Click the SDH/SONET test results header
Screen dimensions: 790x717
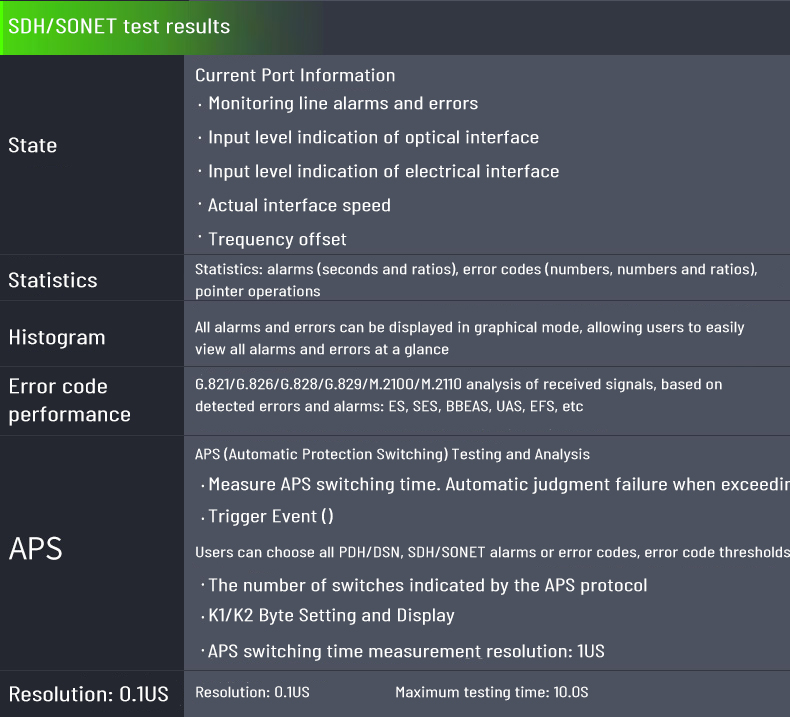[x=119, y=27]
